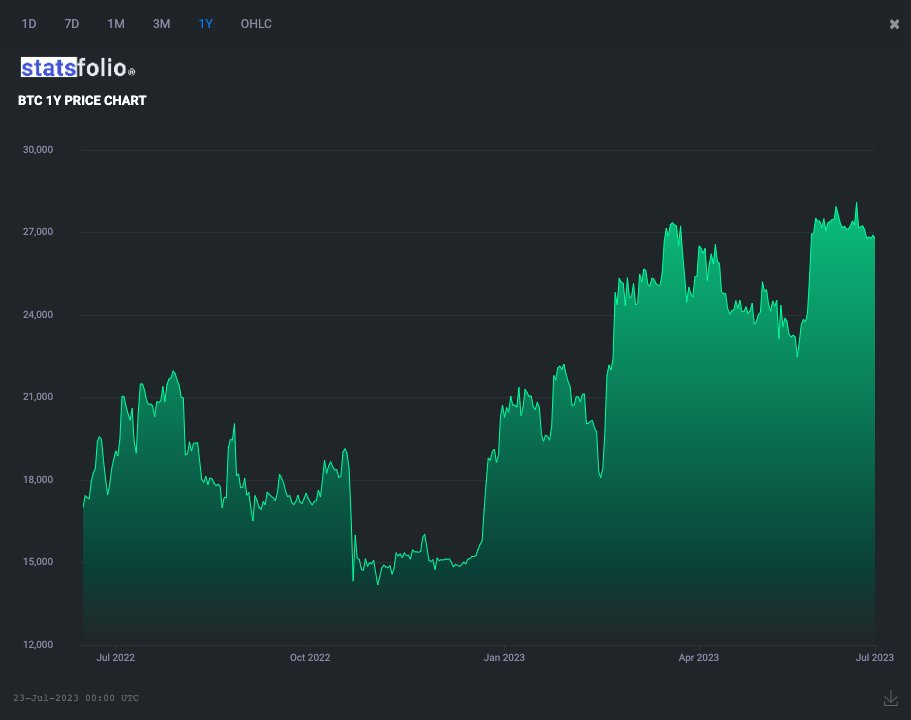
Task: Open the 1M timeframe tab
Action: pyautogui.click(x=116, y=24)
